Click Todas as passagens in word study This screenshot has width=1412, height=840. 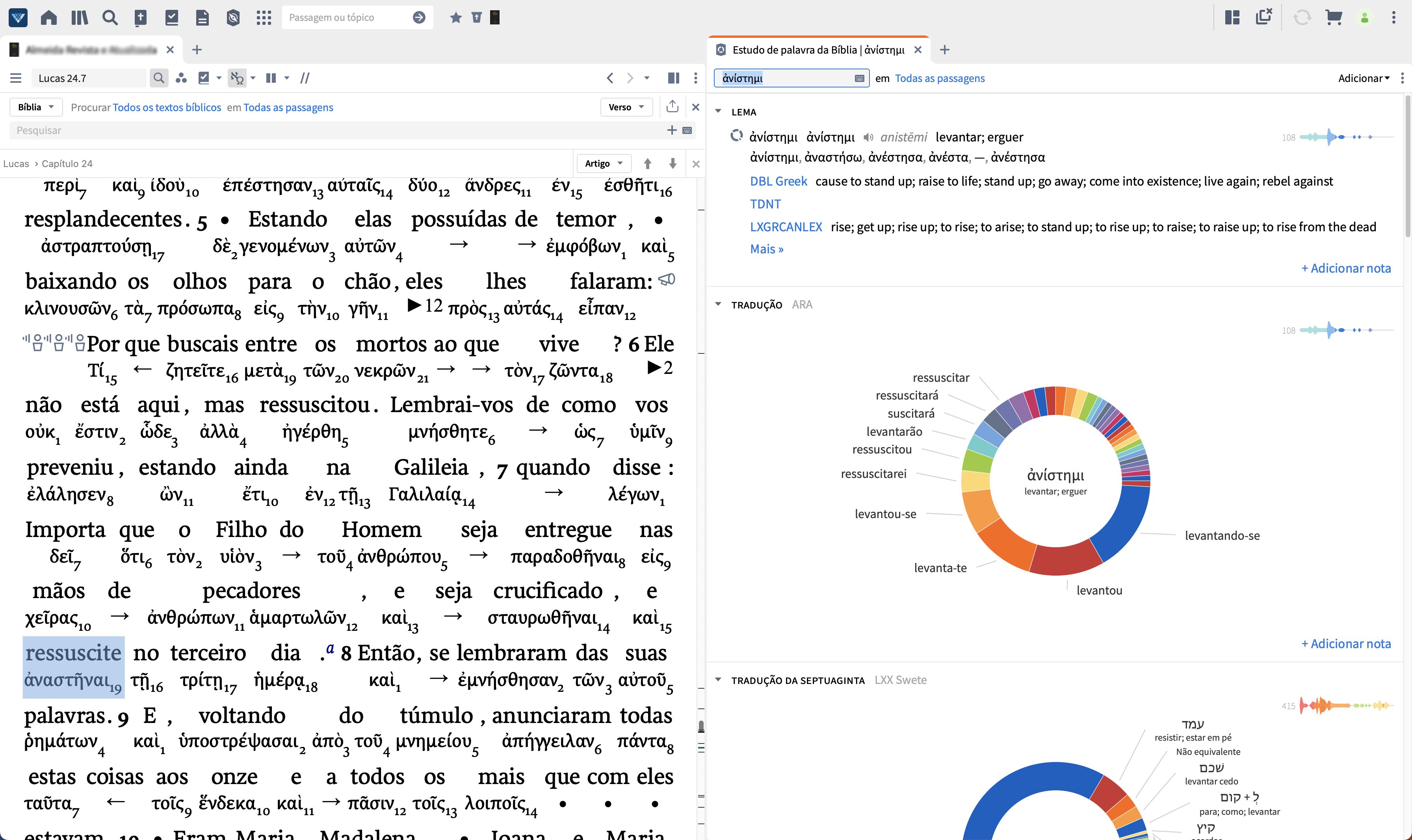tap(940, 78)
